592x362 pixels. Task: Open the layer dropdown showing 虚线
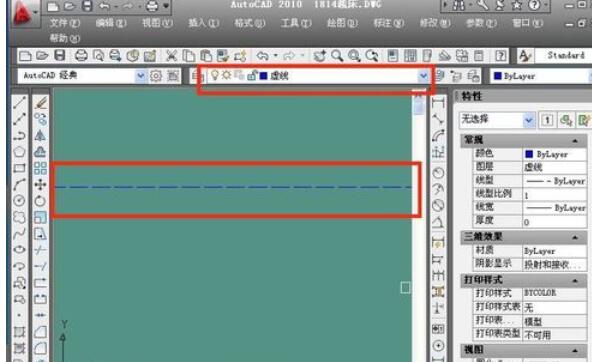click(423, 76)
